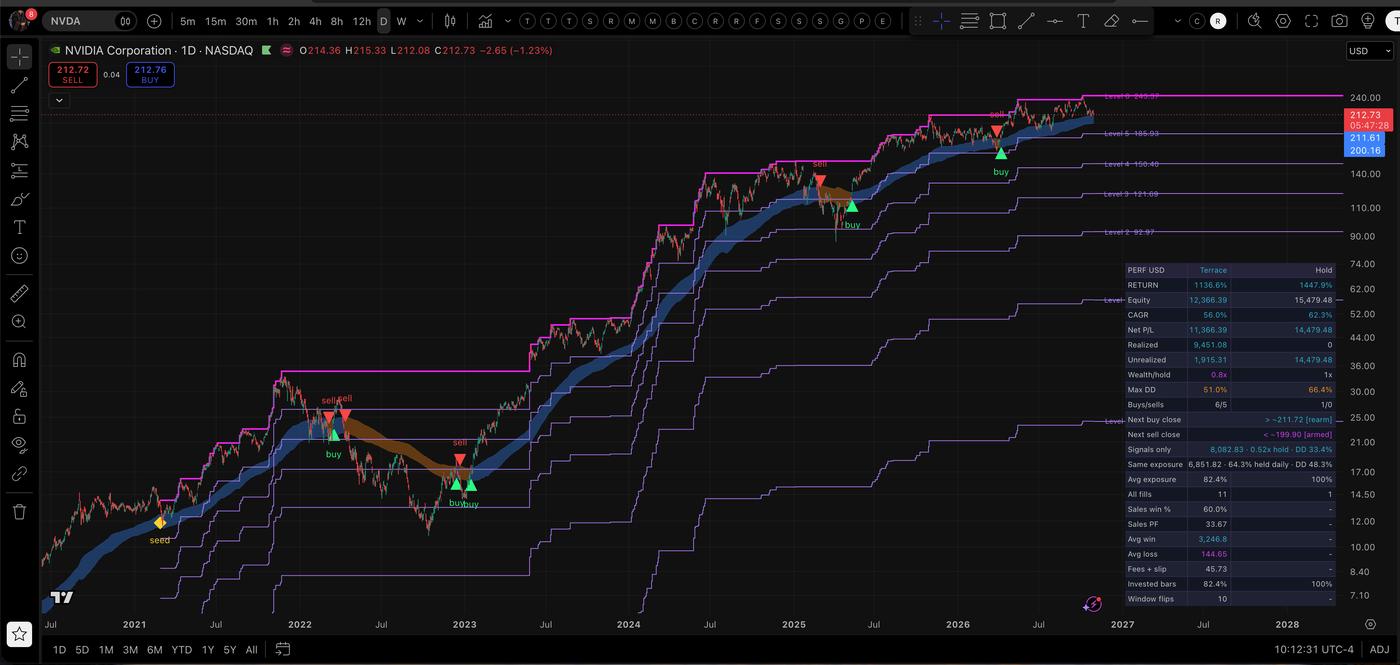Open the emoji and stickers tool

point(19,256)
